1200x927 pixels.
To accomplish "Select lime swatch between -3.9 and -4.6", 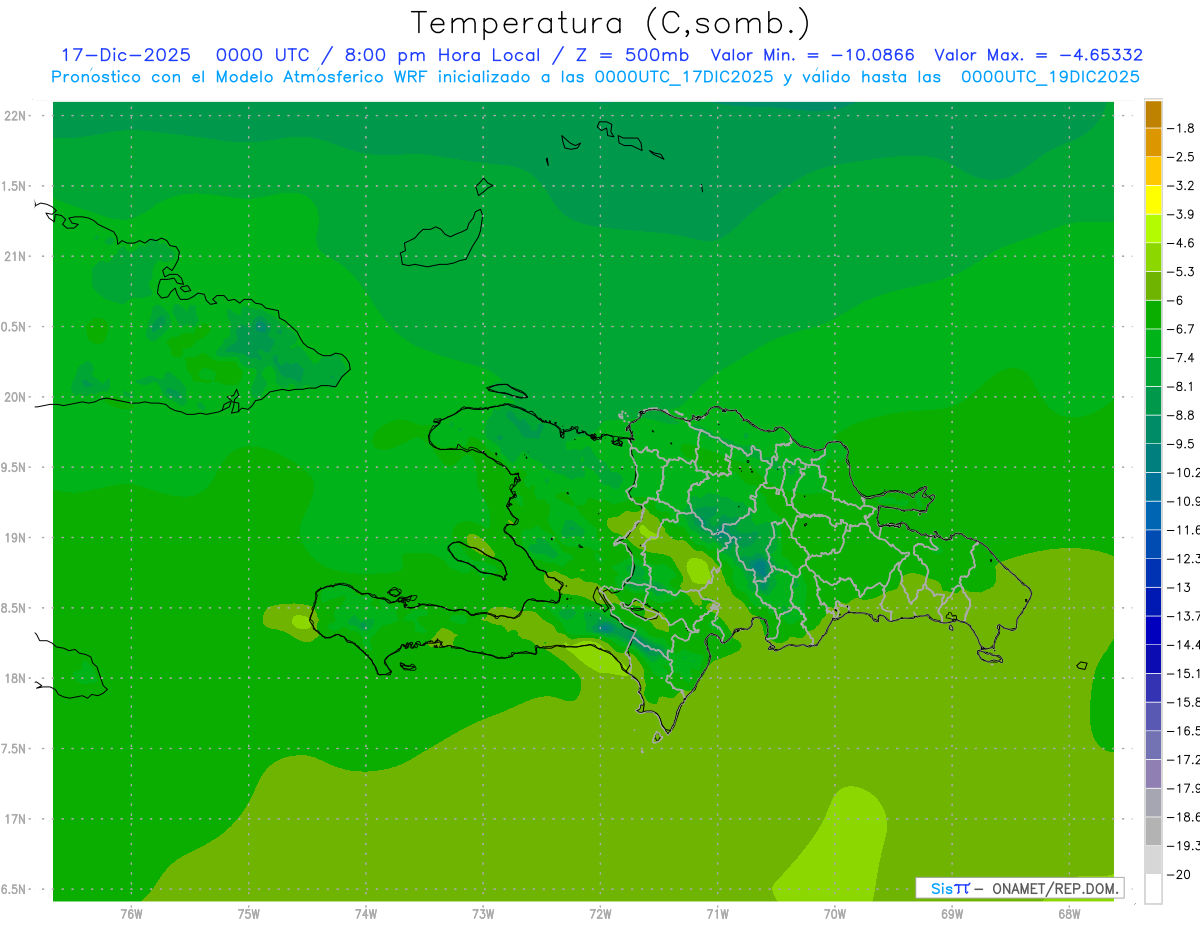I will (1153, 228).
